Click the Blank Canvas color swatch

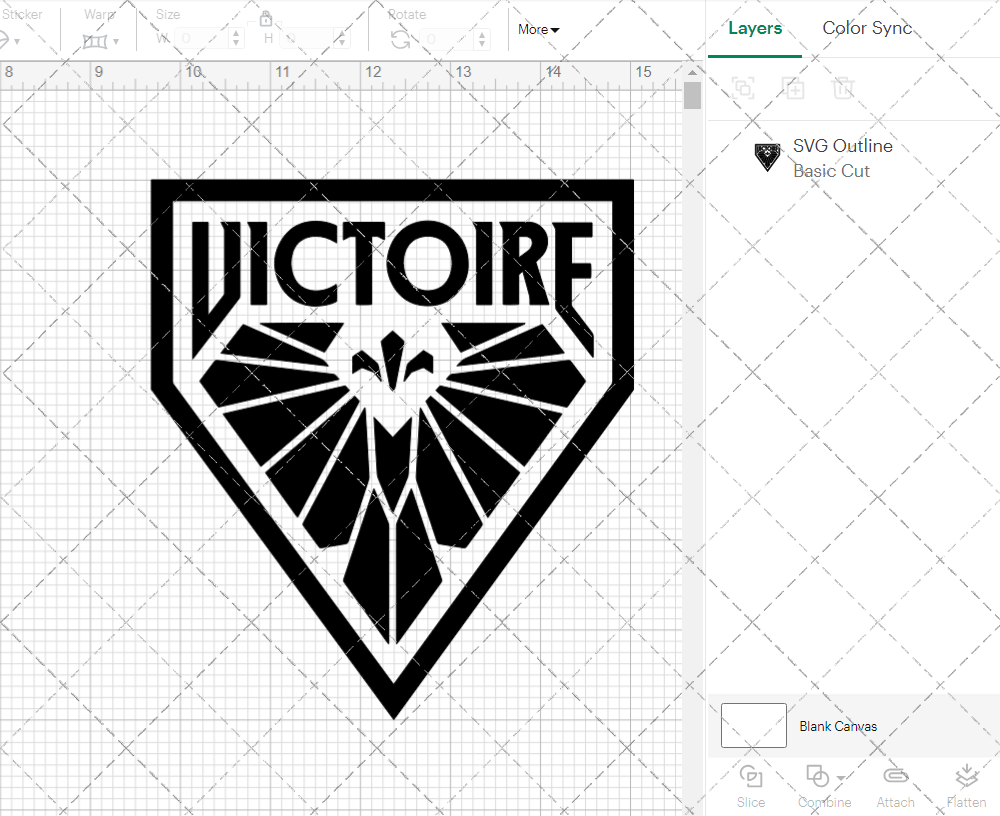click(753, 726)
